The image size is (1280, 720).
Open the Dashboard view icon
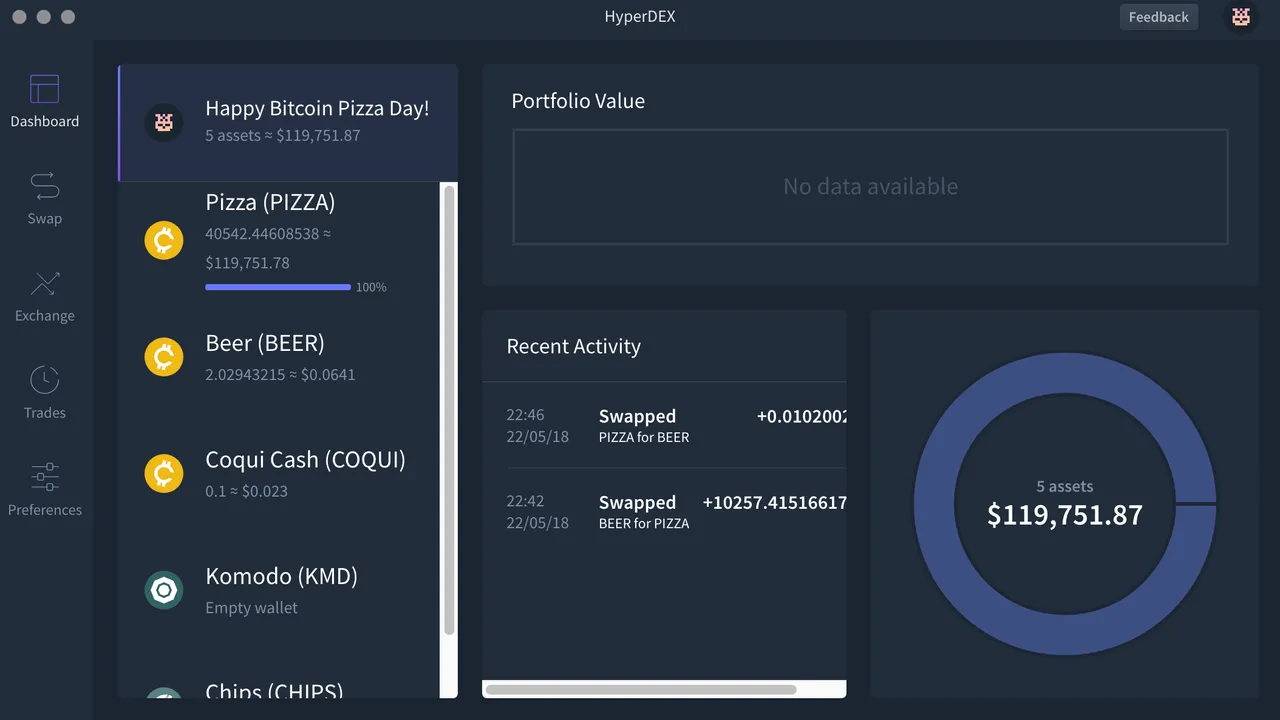(x=44, y=89)
